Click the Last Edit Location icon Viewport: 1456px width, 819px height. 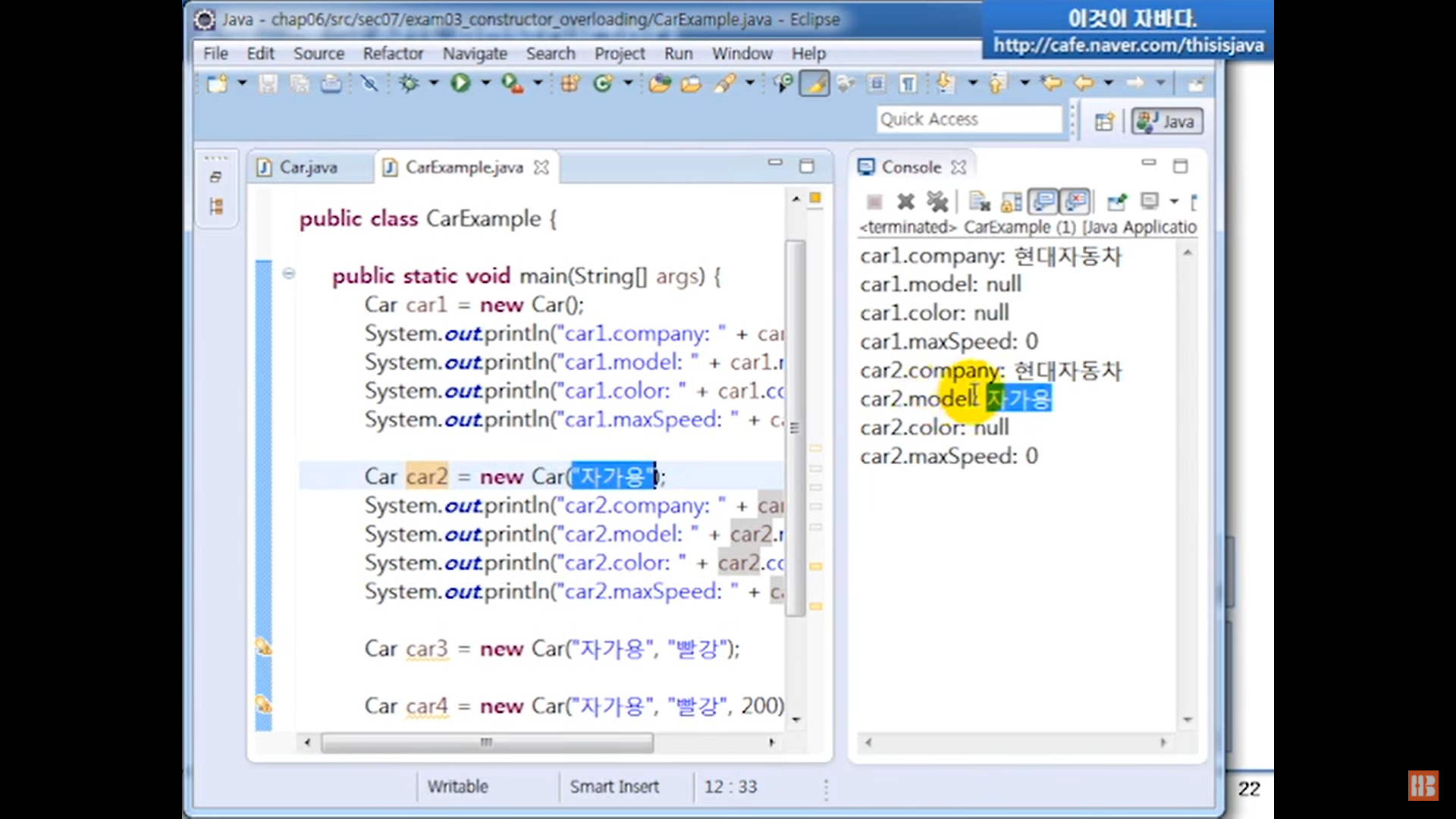click(x=1051, y=83)
